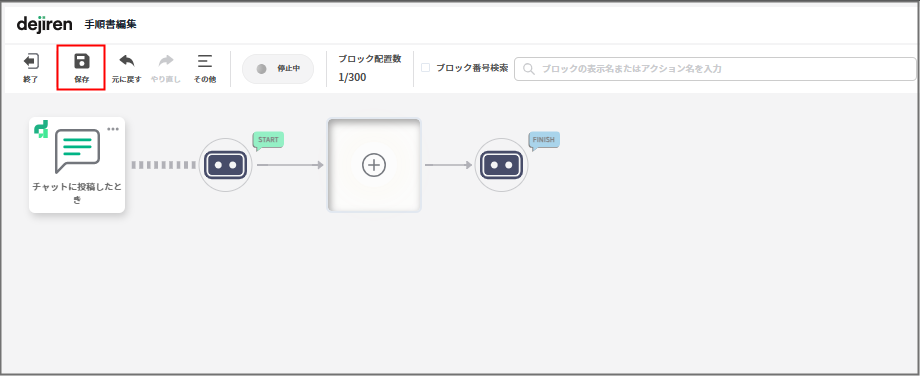Click the ブロック配置数 label

point(370,59)
